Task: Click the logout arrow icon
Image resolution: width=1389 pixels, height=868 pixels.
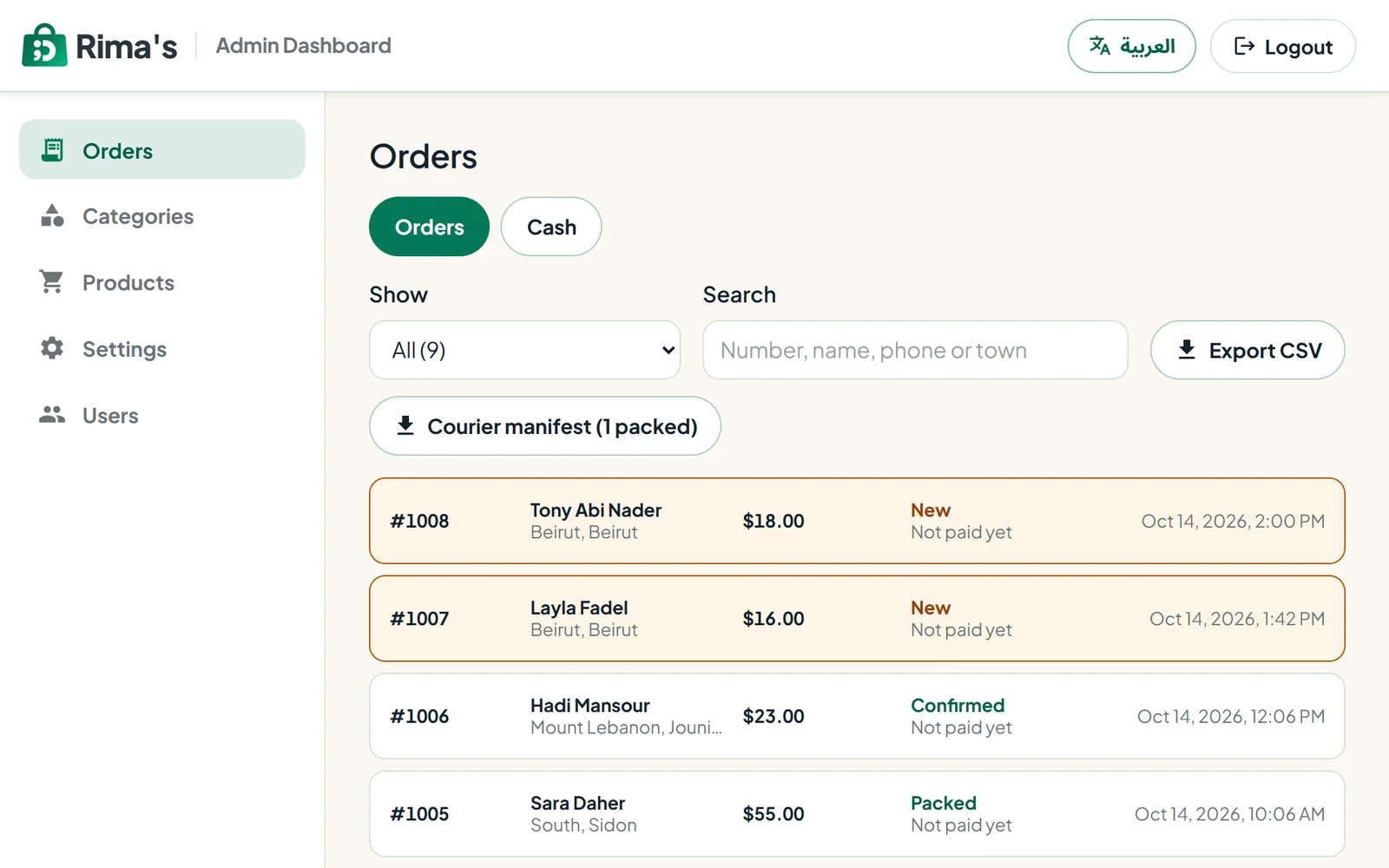Action: point(1244,46)
